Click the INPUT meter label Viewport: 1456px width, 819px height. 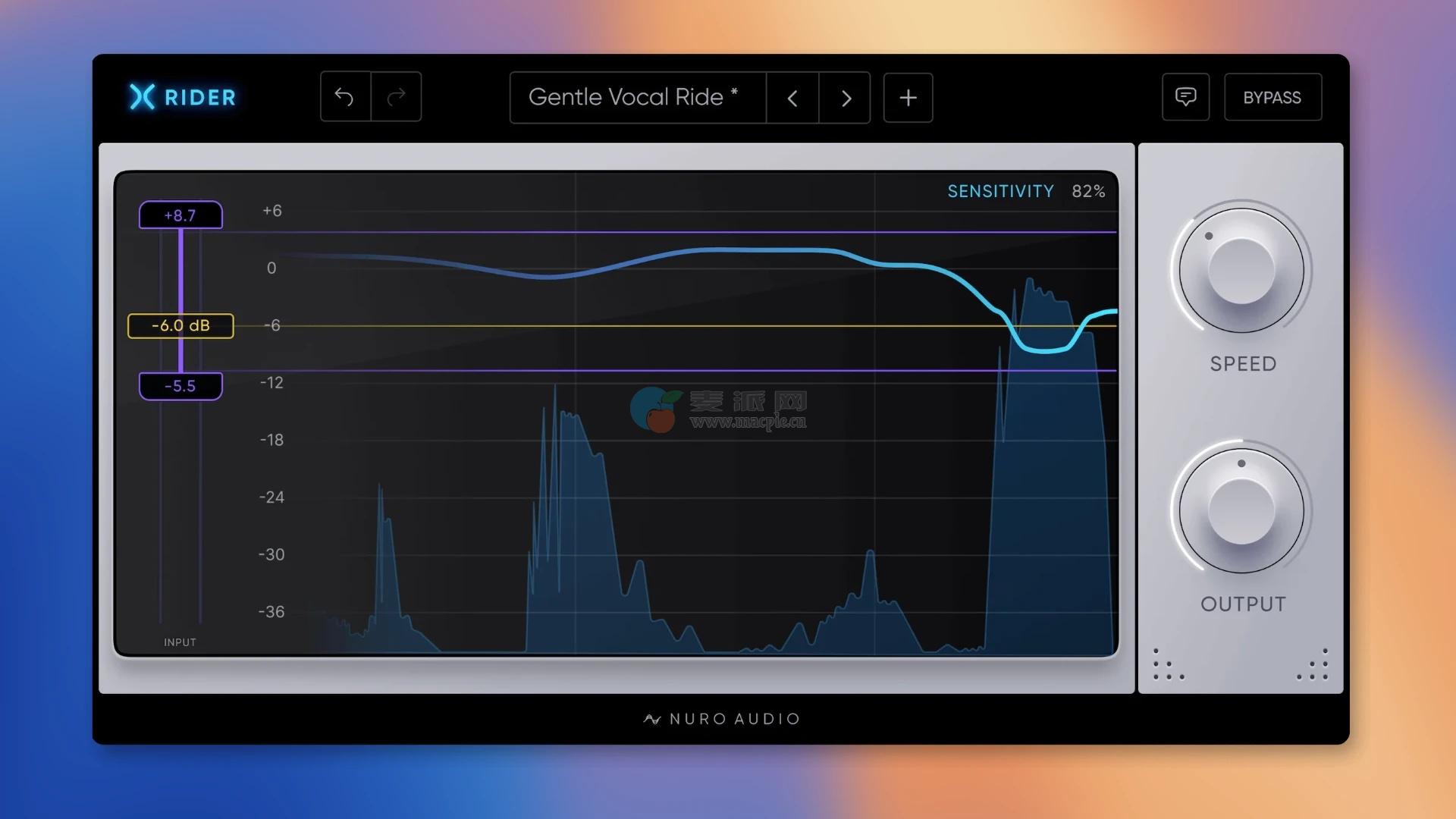pos(180,642)
